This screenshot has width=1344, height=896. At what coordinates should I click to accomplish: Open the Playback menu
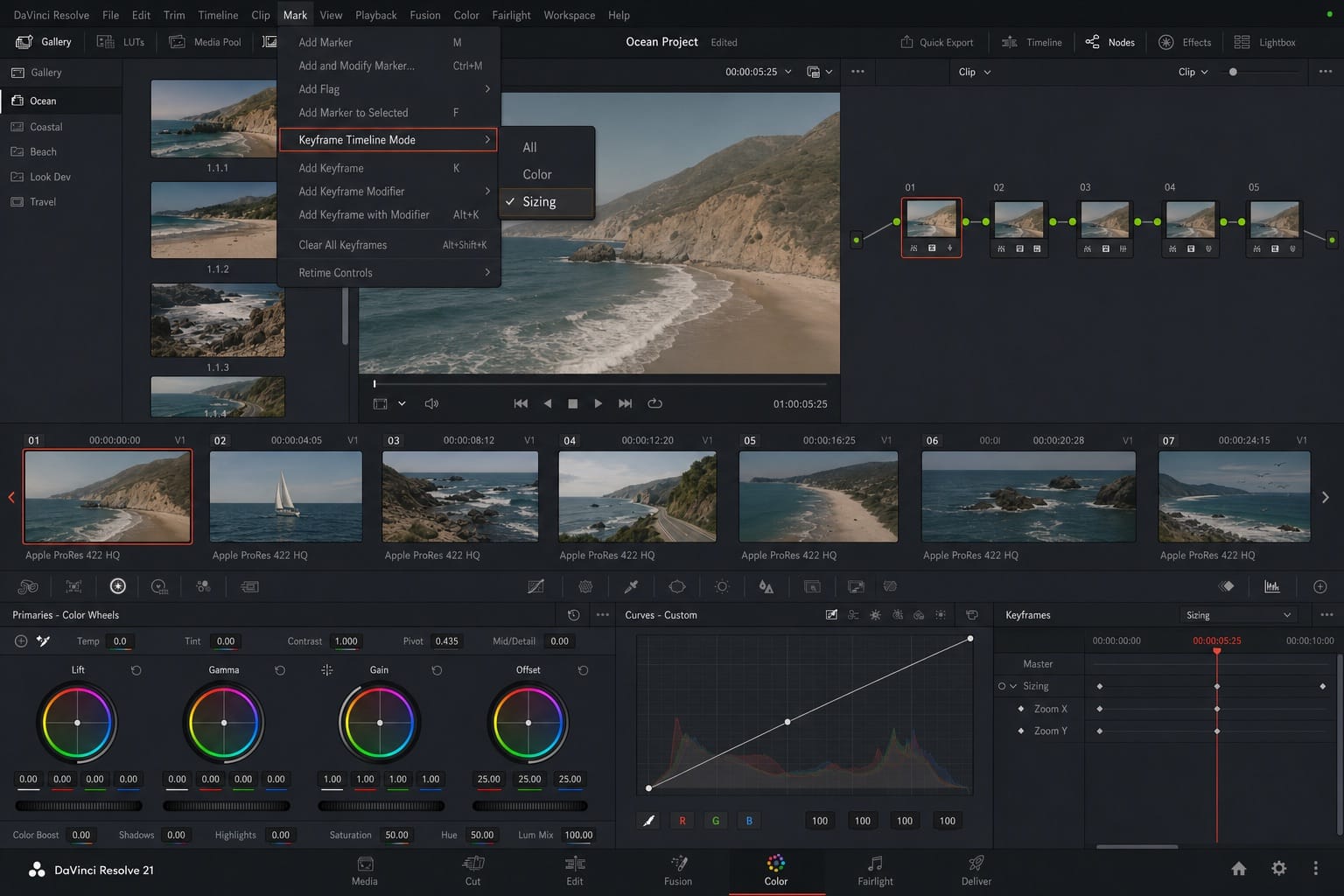pos(375,15)
